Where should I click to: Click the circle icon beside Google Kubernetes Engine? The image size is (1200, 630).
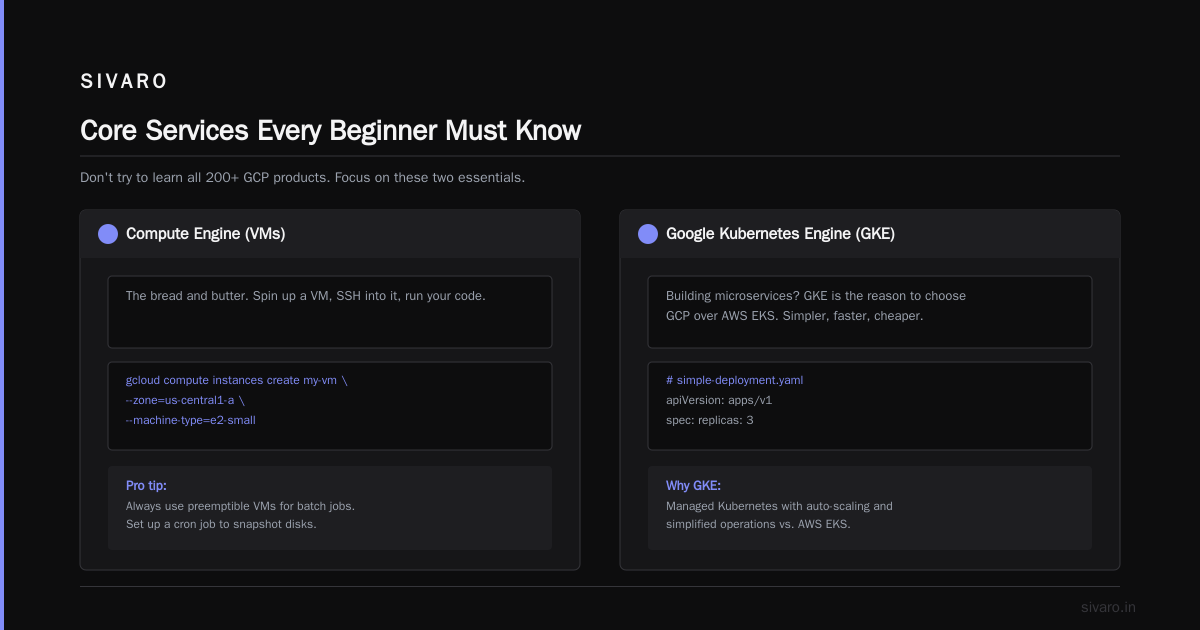[x=648, y=234]
